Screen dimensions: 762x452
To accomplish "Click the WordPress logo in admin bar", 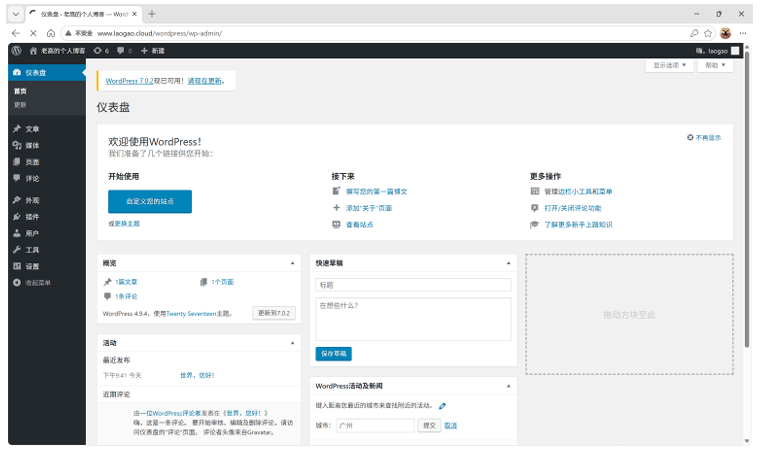I will point(17,51).
